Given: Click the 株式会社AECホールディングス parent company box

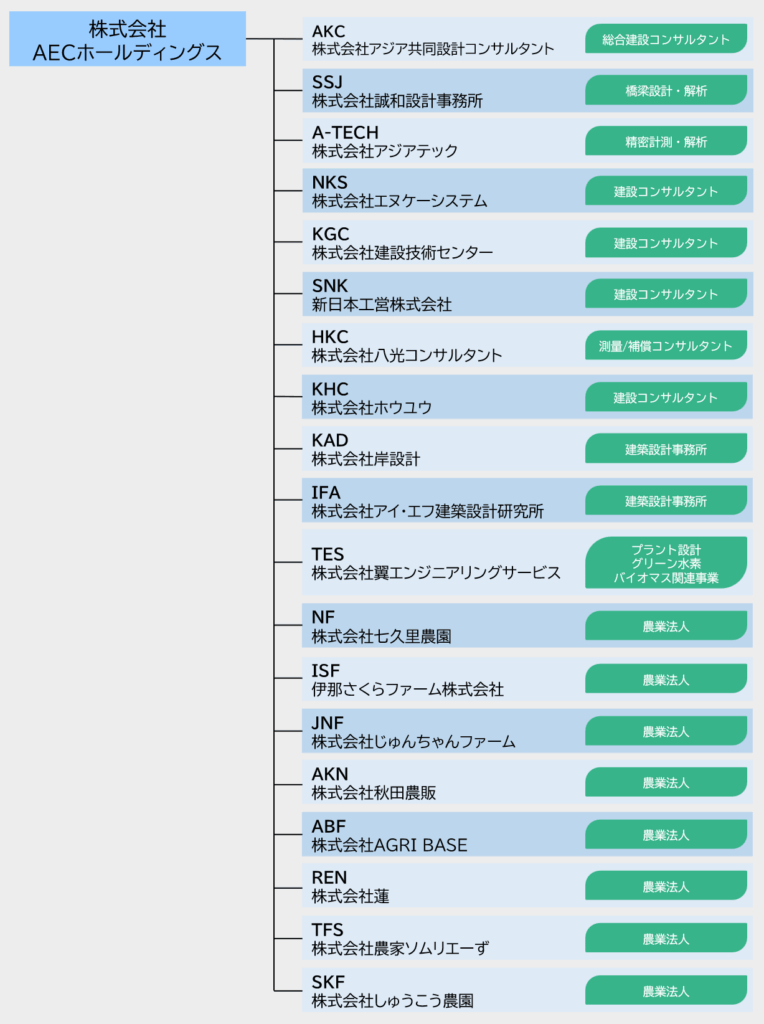Looking at the screenshot, I should click(127, 39).
